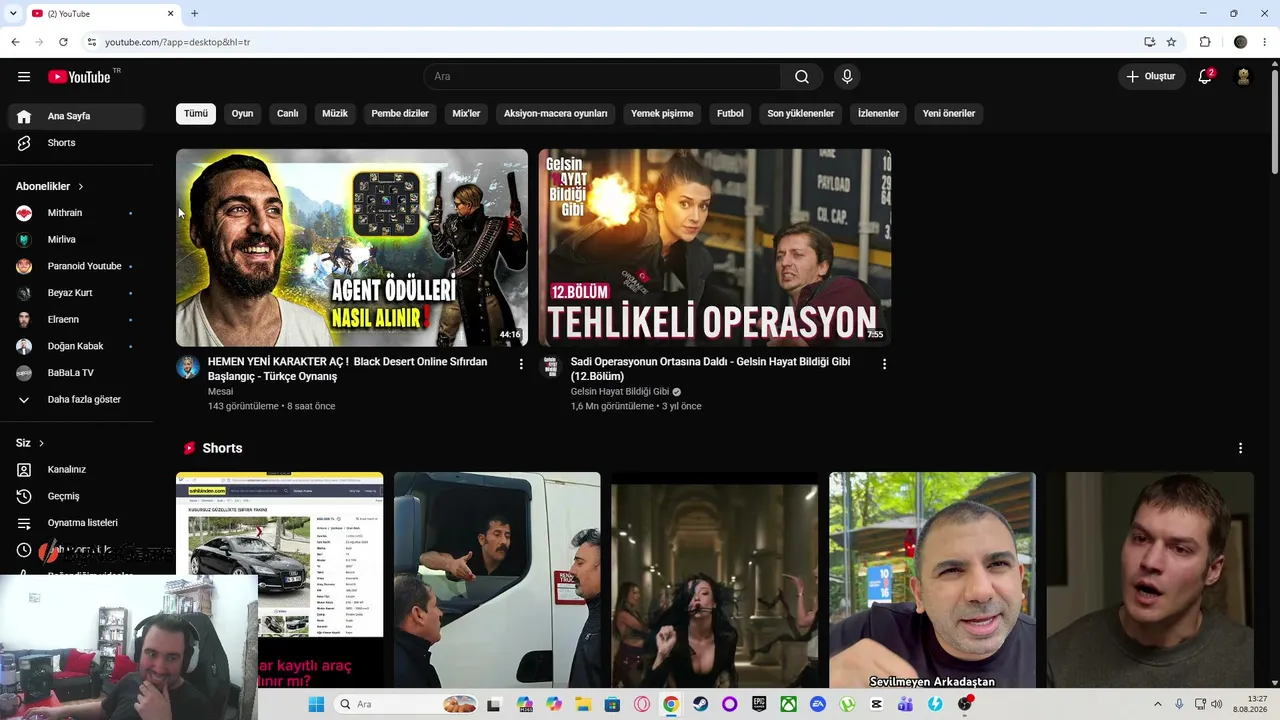1280x720 pixels.
Task: Open options for the Black Desert video
Action: click(521, 365)
